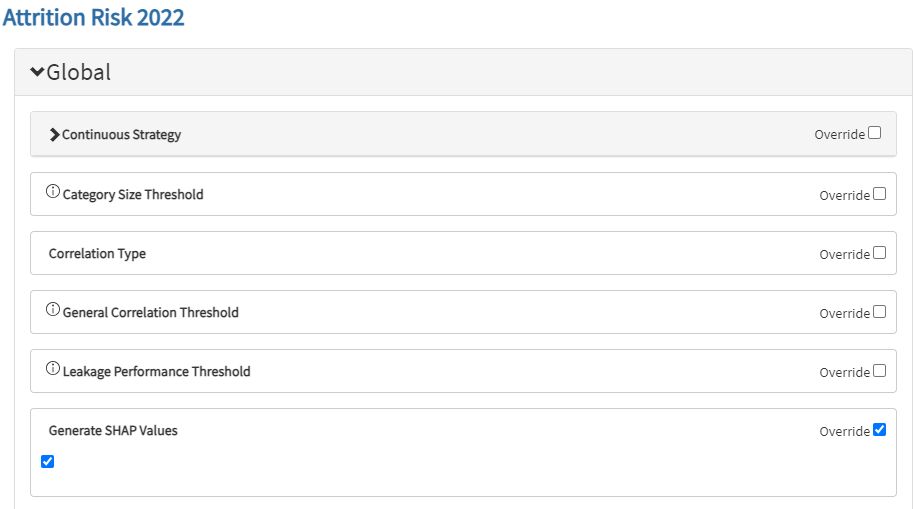Uncheck Override for Generate SHAP Values
The image size is (913, 509).
879,430
